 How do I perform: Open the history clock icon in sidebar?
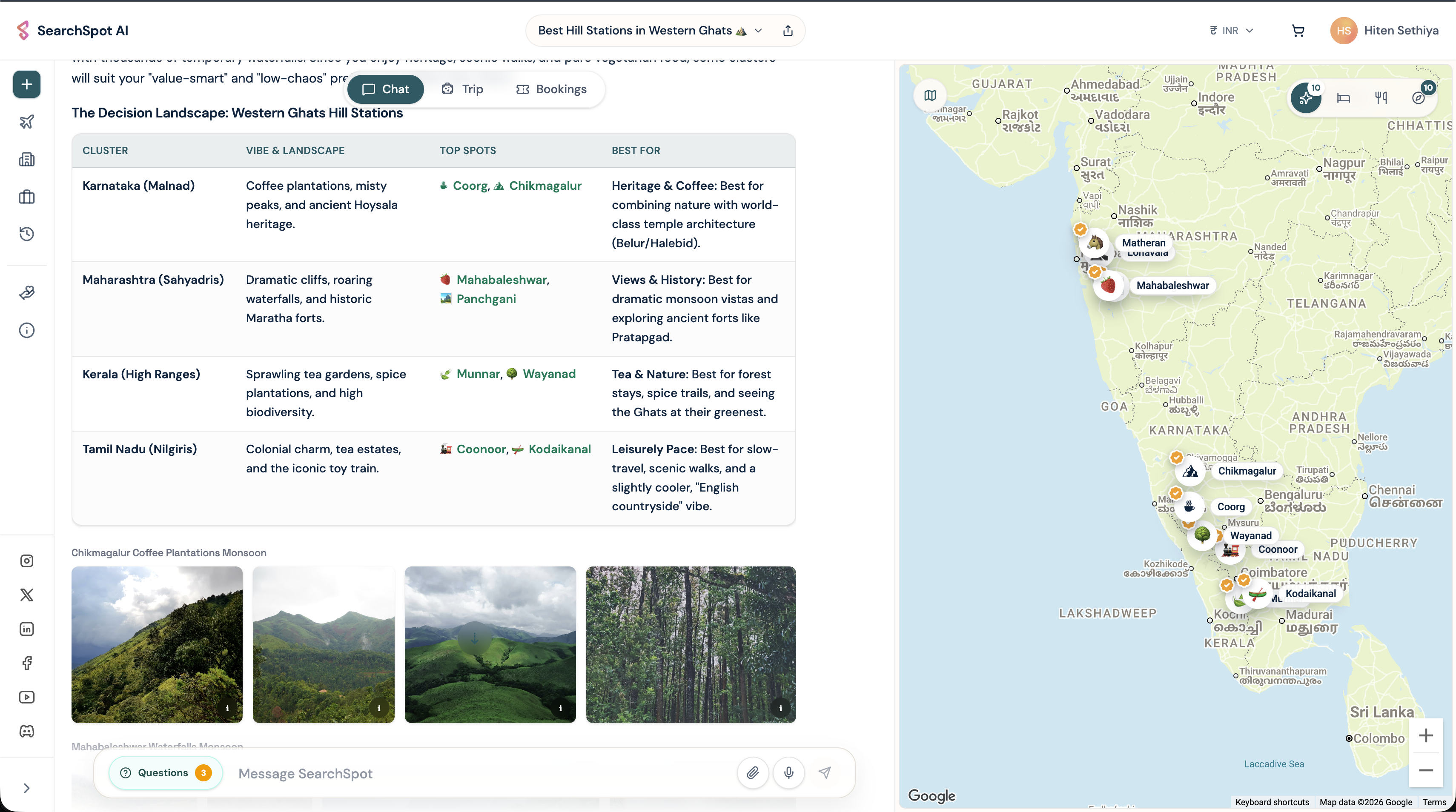[26, 234]
